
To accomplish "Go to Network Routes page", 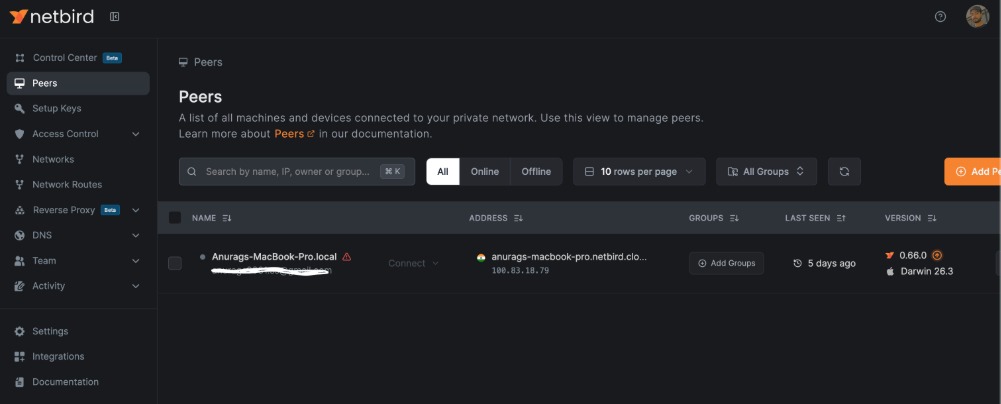I will (66, 185).
